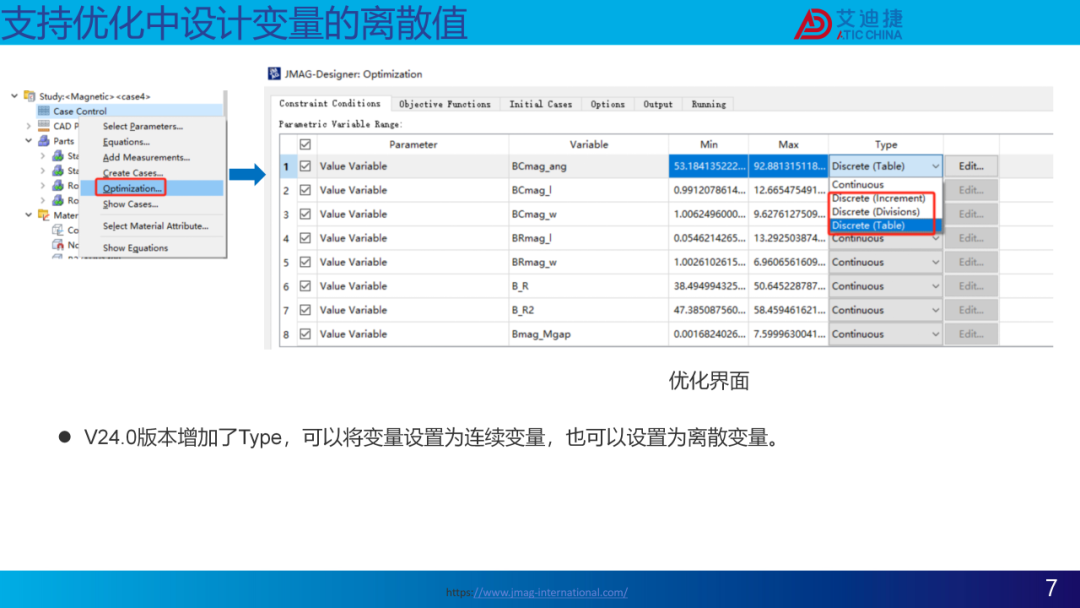
Task: Click the Study Magnetic case4 tree icon
Action: click(x=30, y=96)
